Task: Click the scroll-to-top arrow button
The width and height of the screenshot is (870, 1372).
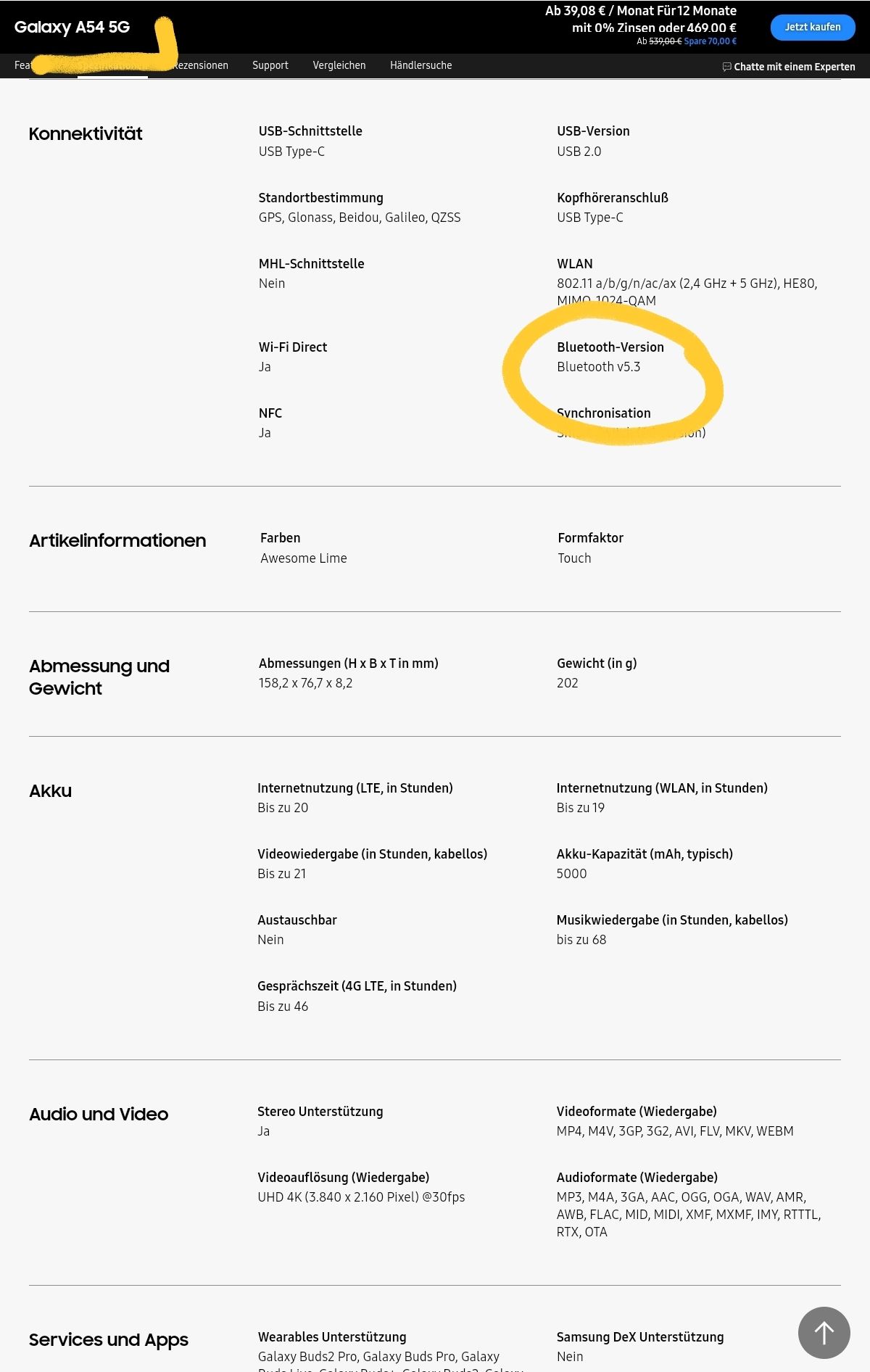Action: (x=824, y=1332)
